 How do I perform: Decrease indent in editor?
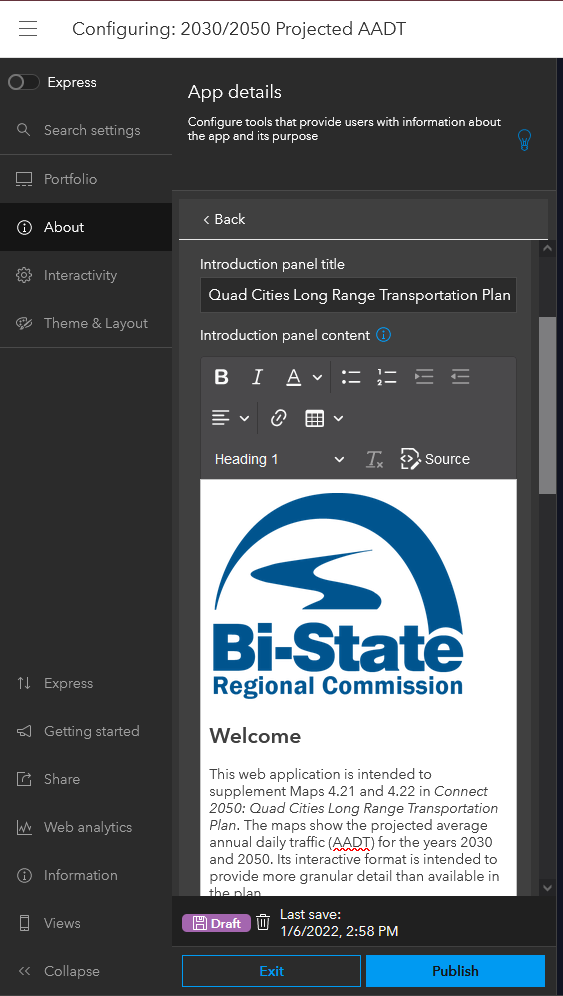460,377
